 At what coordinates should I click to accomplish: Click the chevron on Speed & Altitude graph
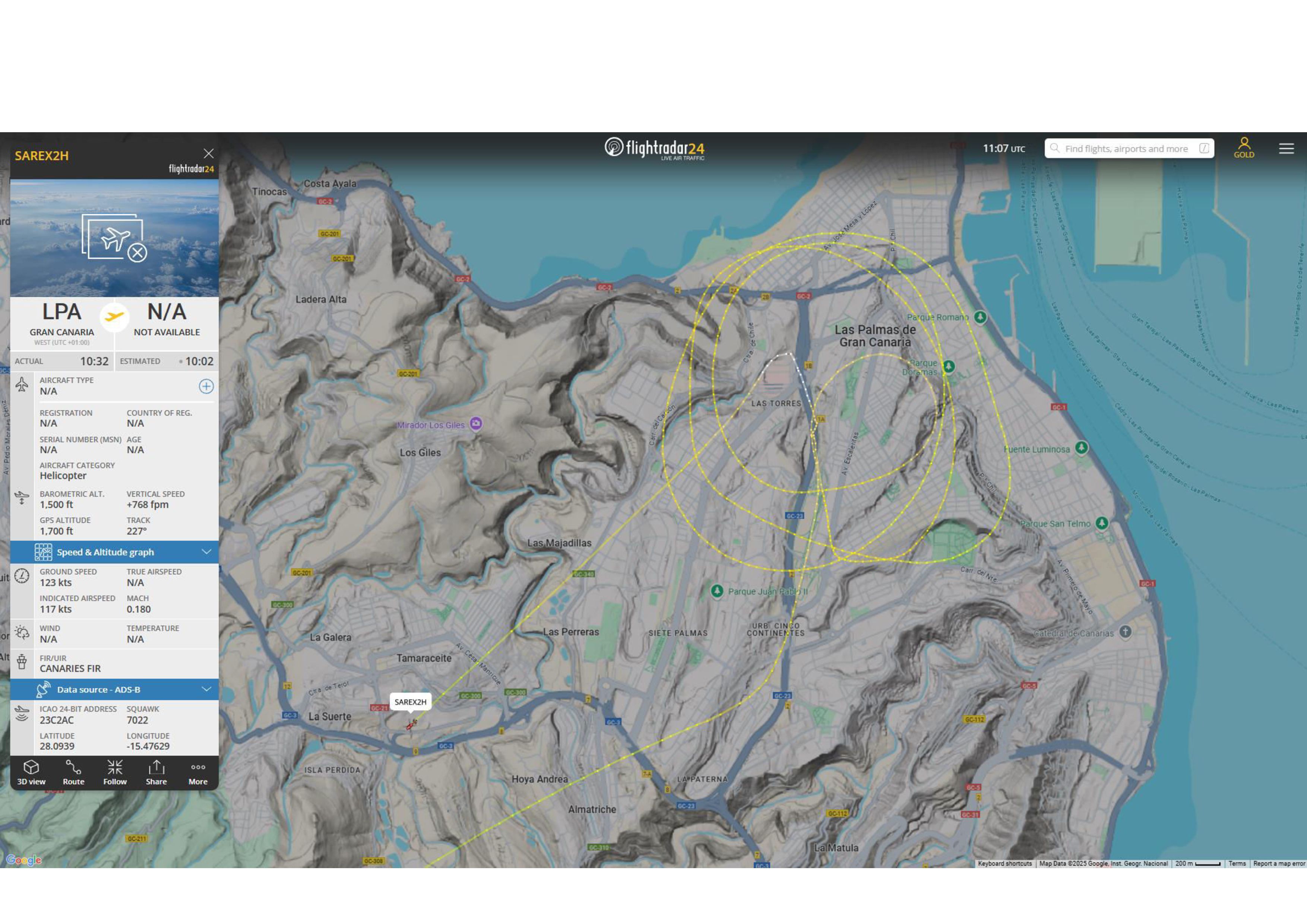207,552
